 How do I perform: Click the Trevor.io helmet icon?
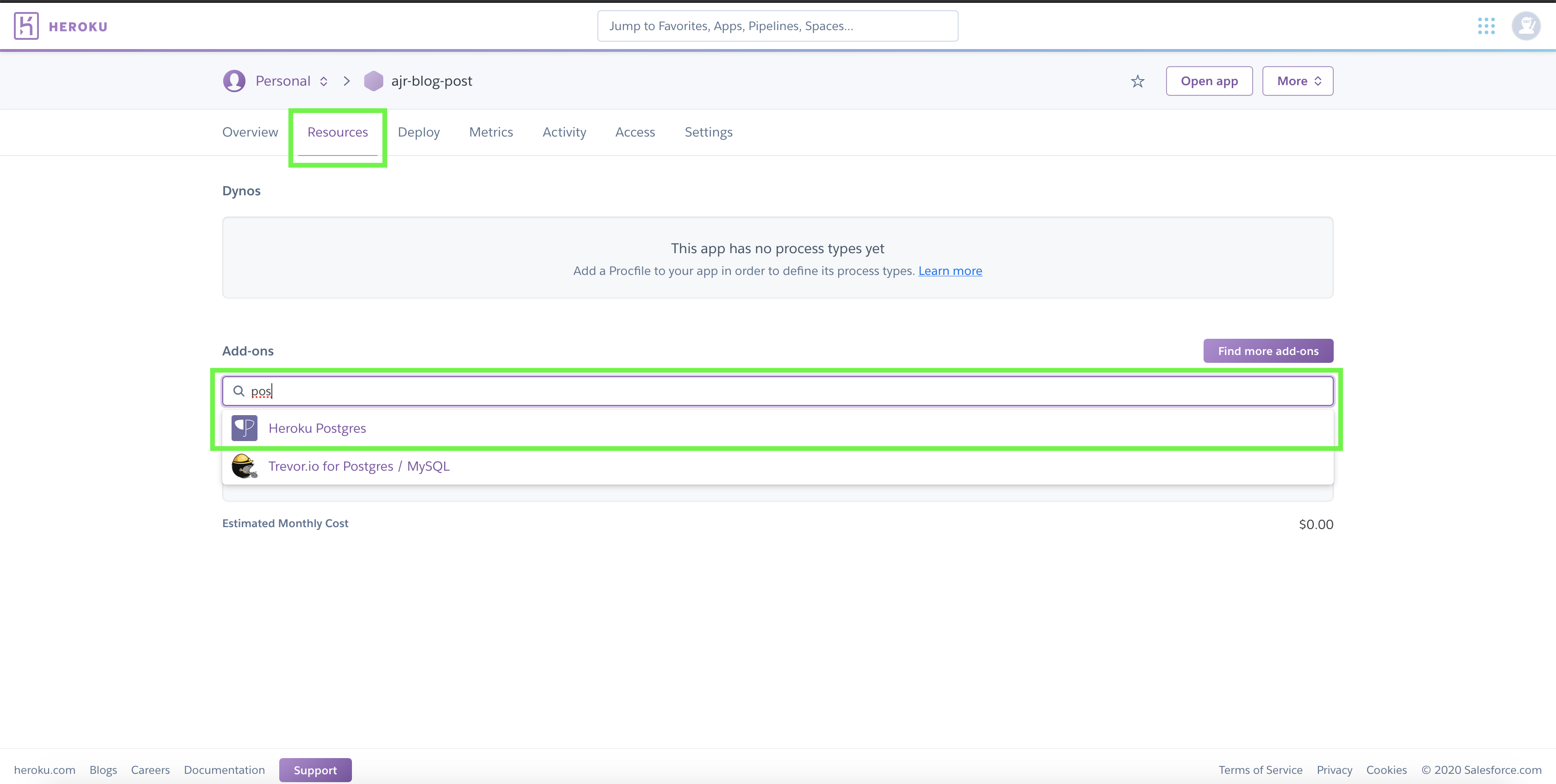(x=244, y=466)
